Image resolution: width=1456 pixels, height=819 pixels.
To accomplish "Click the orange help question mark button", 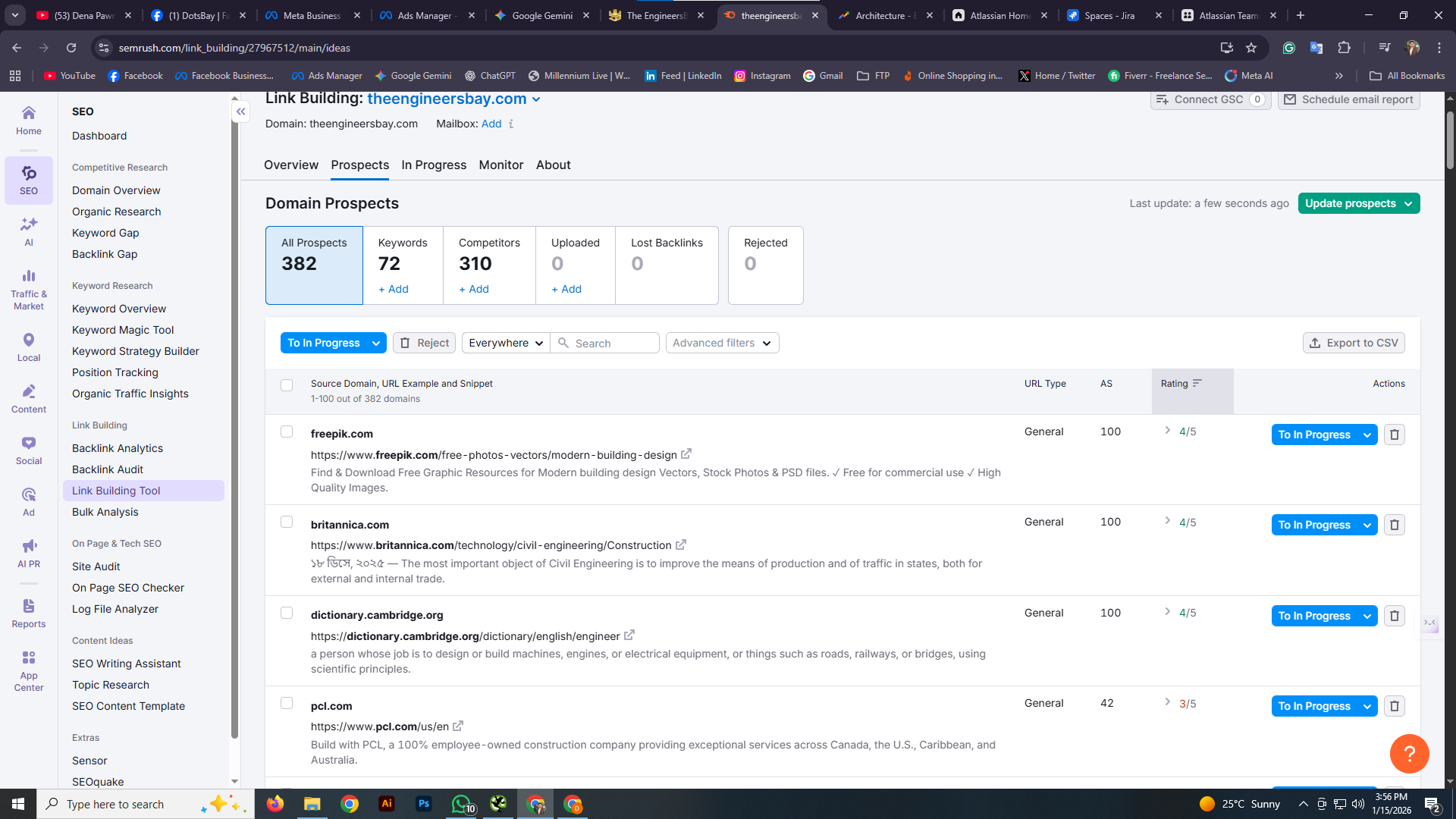I will click(1409, 754).
